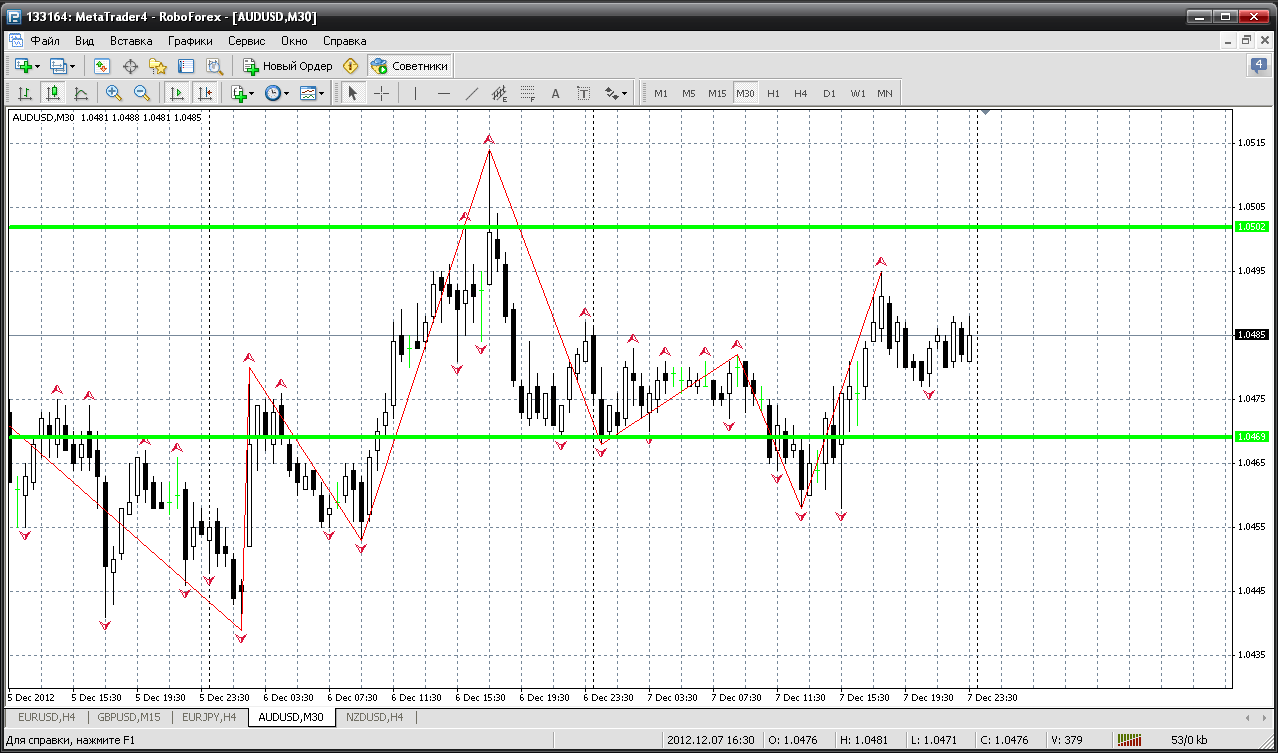Set timeframe to MN
The width and height of the screenshot is (1278, 753).
[885, 93]
